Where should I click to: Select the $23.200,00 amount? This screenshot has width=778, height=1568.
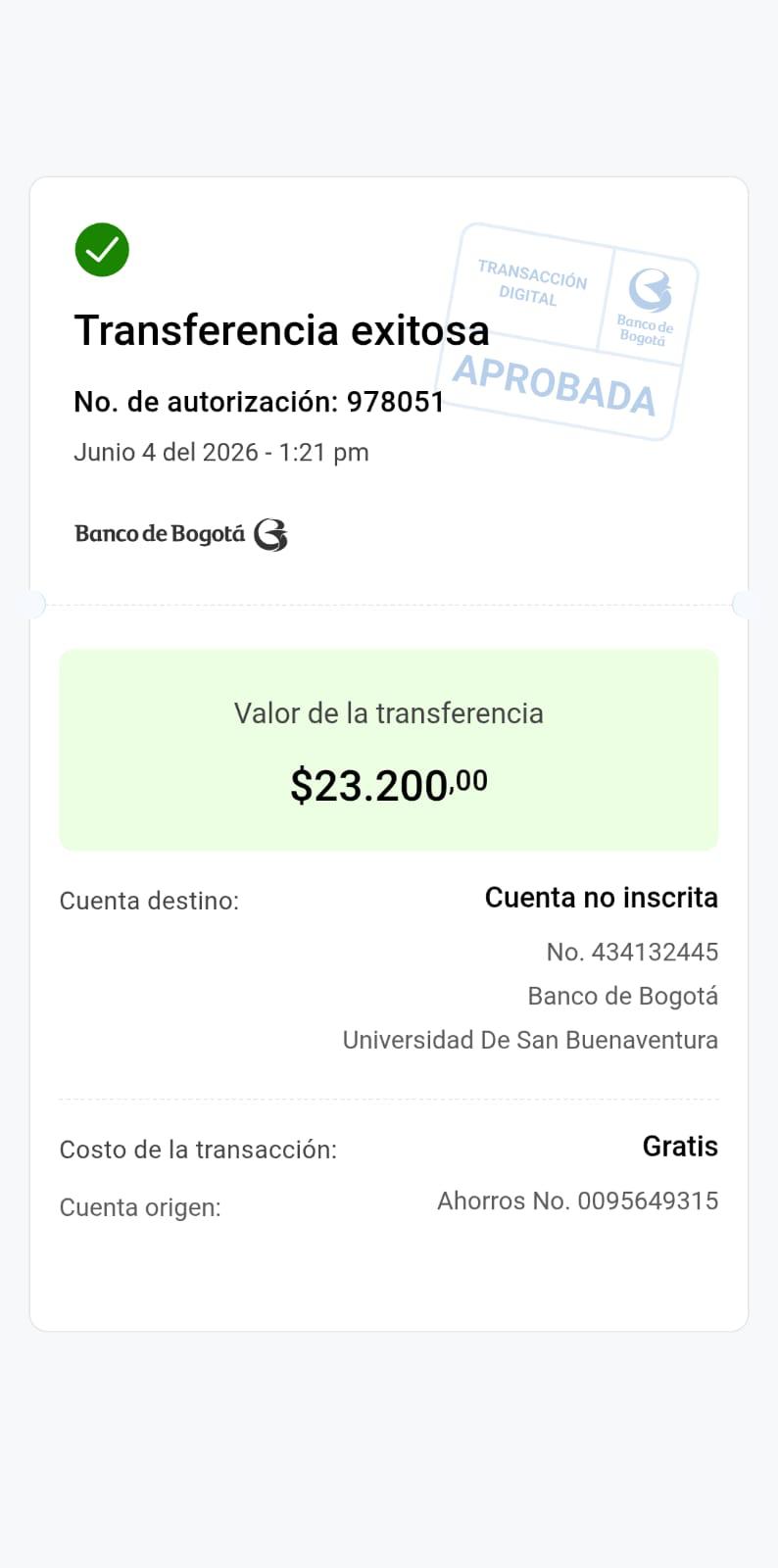[389, 785]
